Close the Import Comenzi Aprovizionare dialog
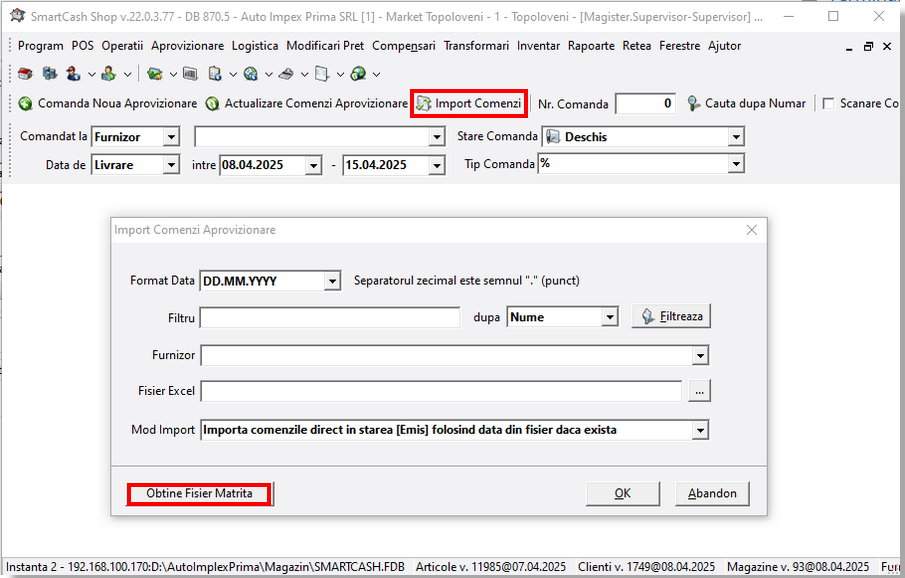This screenshot has width=905, height=578. 751,230
